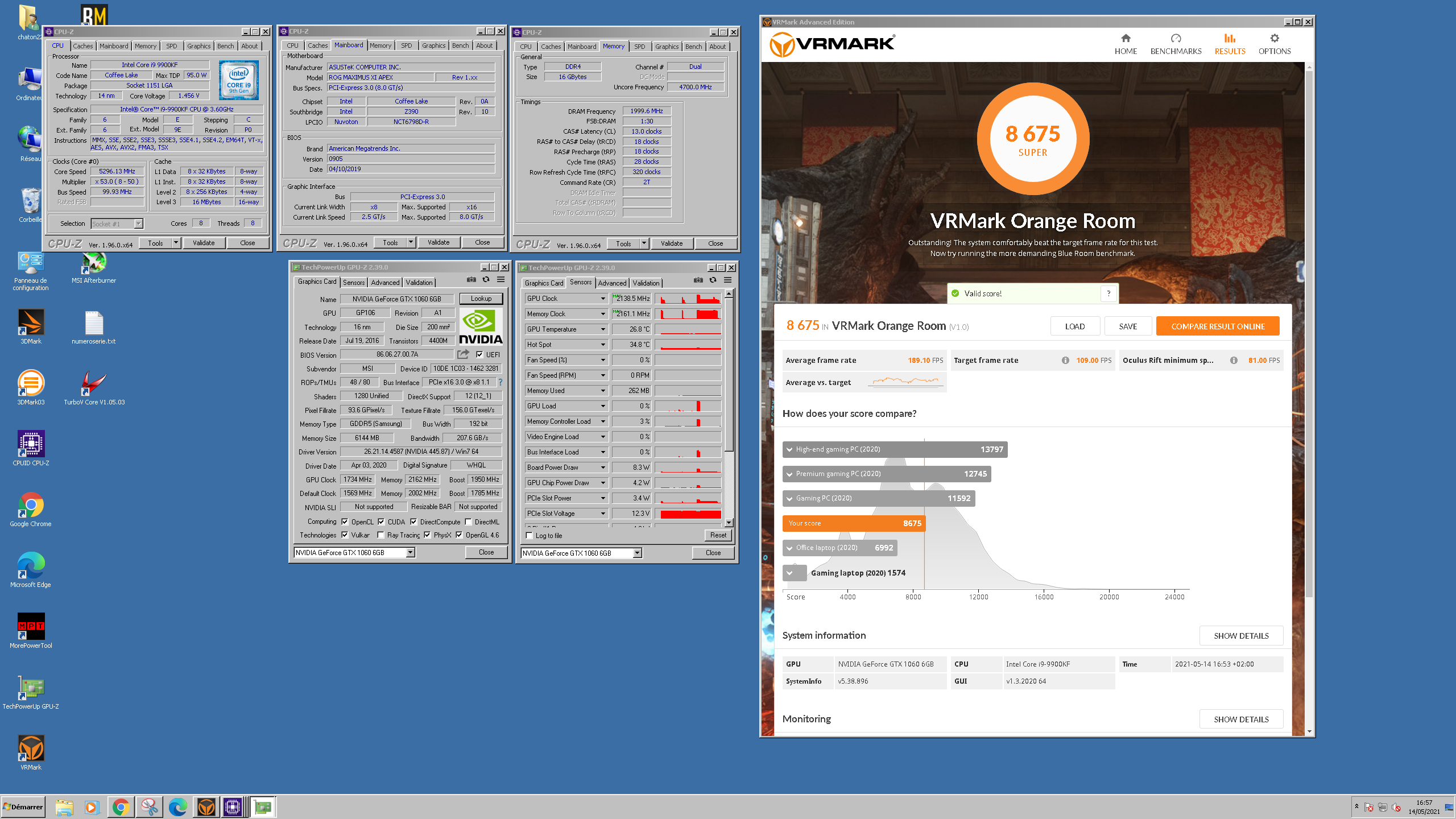Show Oculus Rift minimum spec info icon

click(x=1234, y=360)
